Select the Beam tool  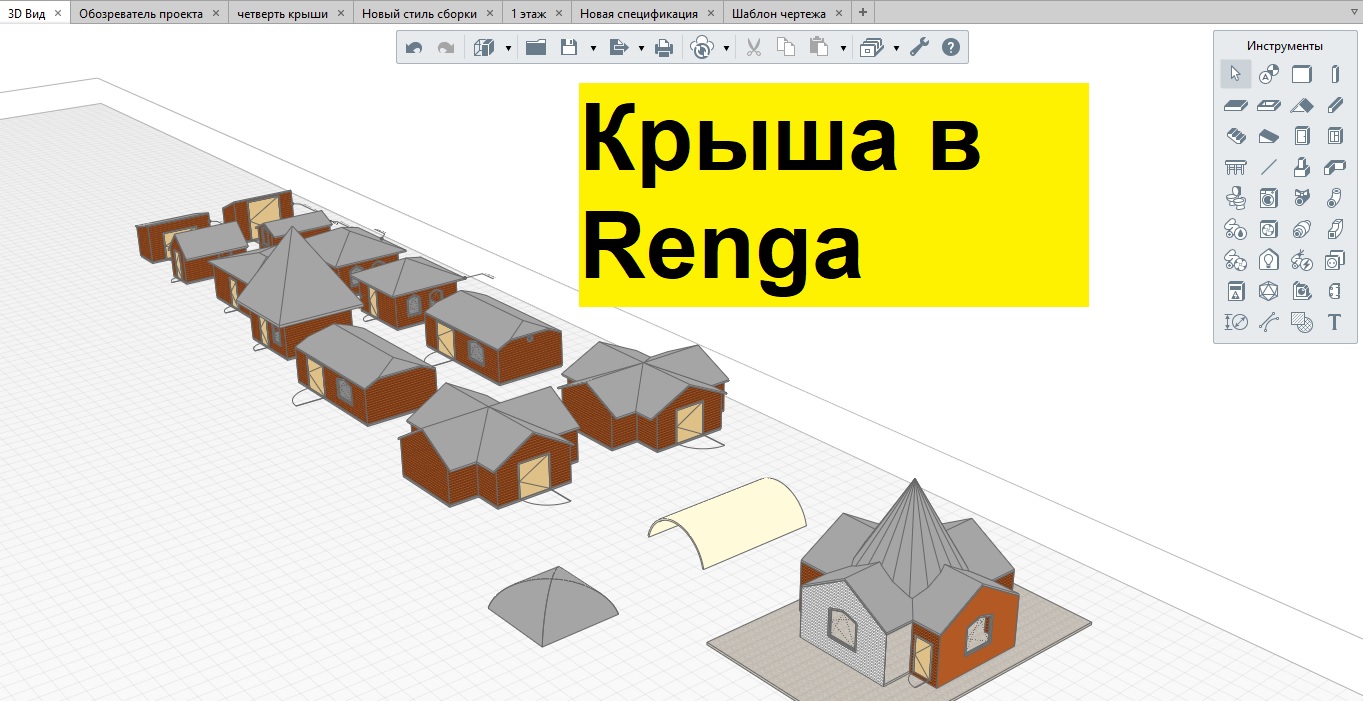[x=1334, y=104]
